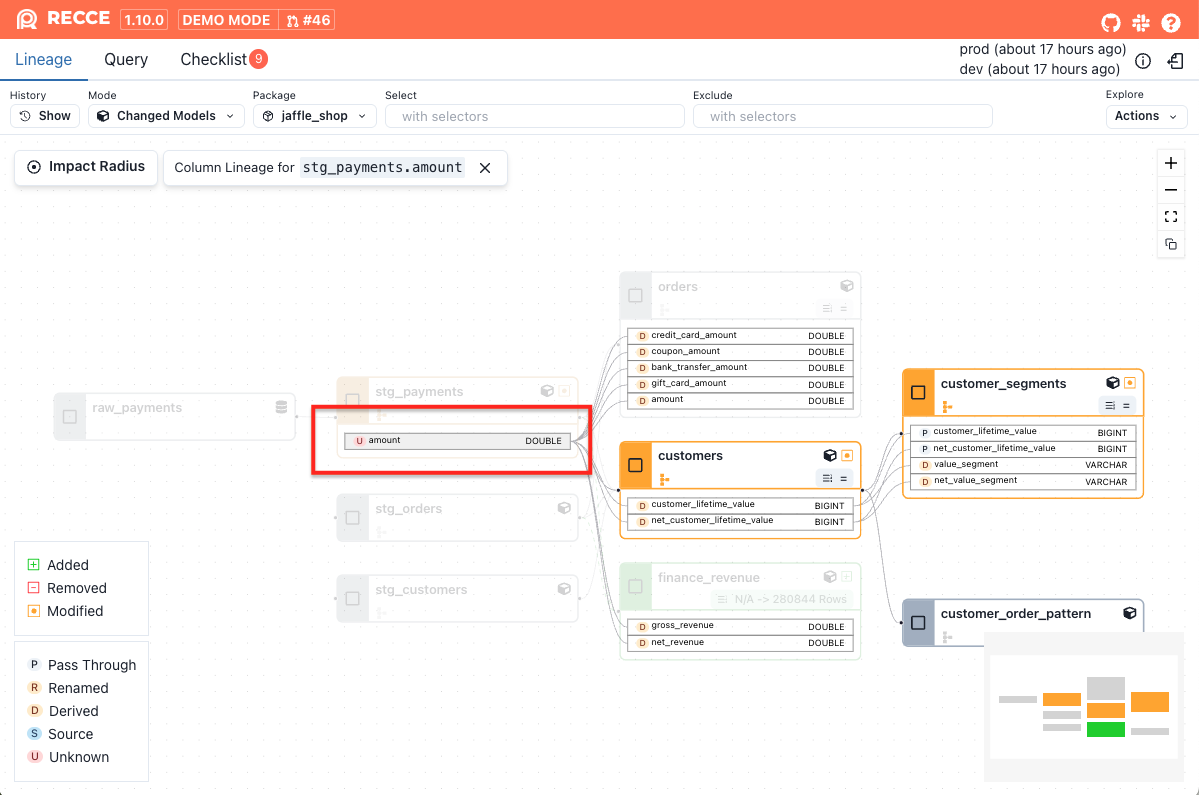Tick the customer_order_pattern node checkbox
Image resolution: width=1199 pixels, height=795 pixels.
(x=918, y=622)
